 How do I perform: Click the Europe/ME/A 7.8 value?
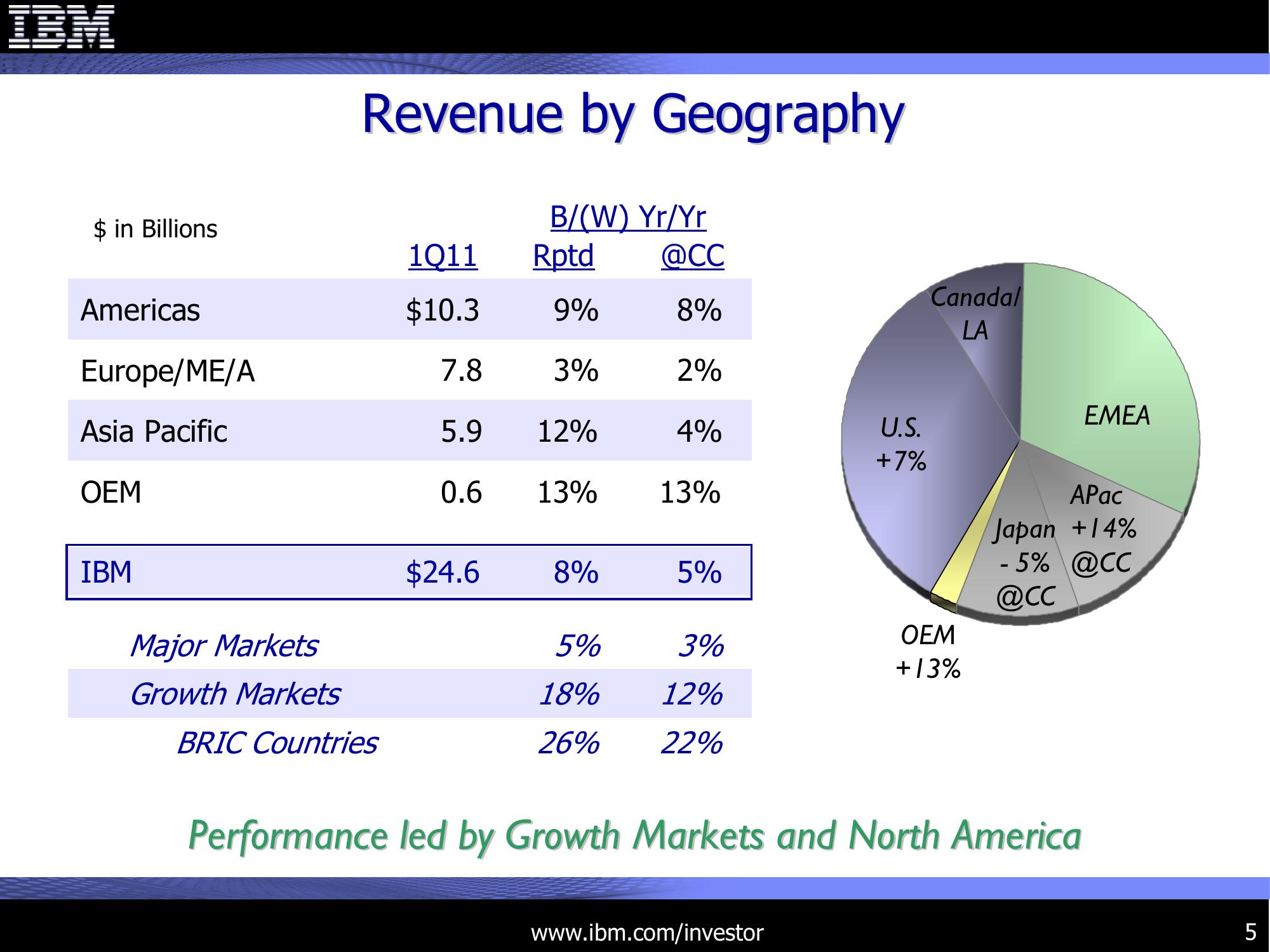pos(462,371)
